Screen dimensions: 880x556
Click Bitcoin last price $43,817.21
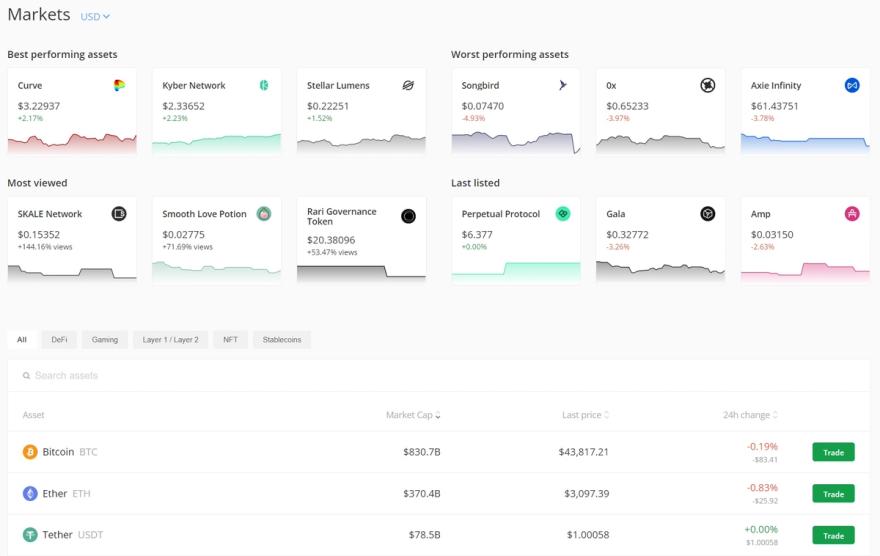click(584, 452)
